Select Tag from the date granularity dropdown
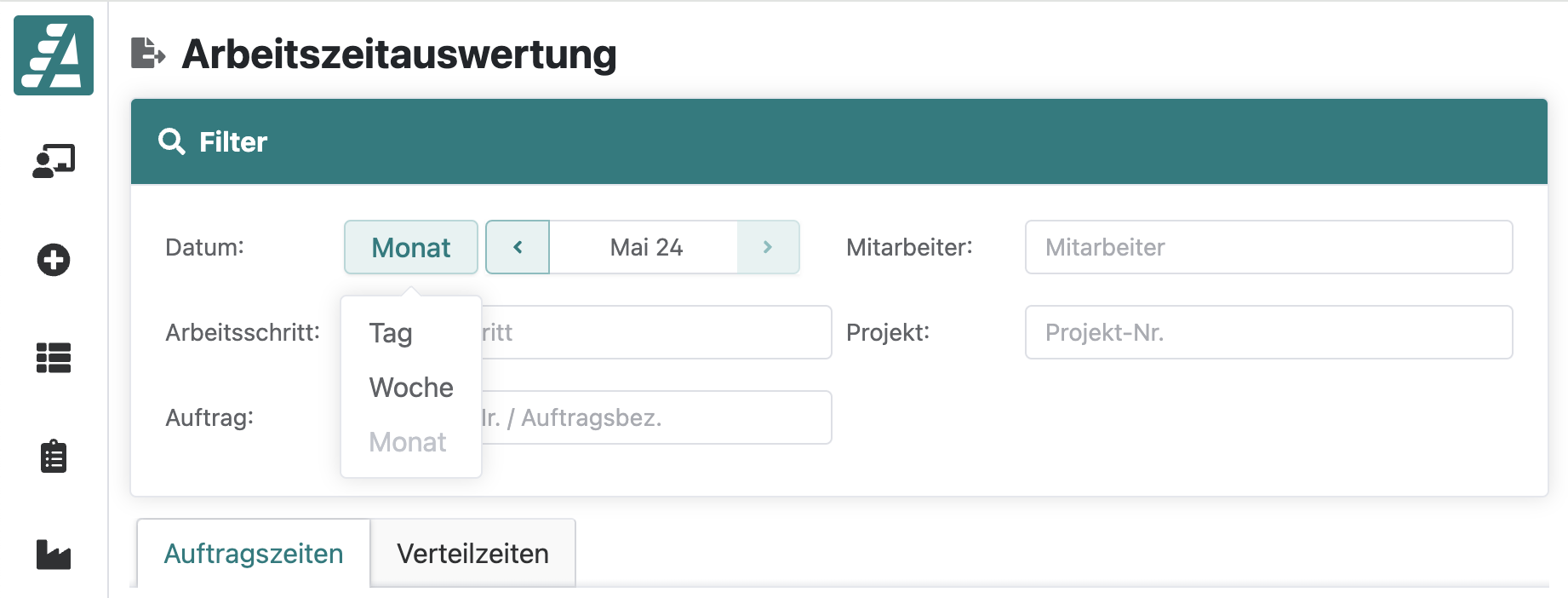 [x=390, y=332]
